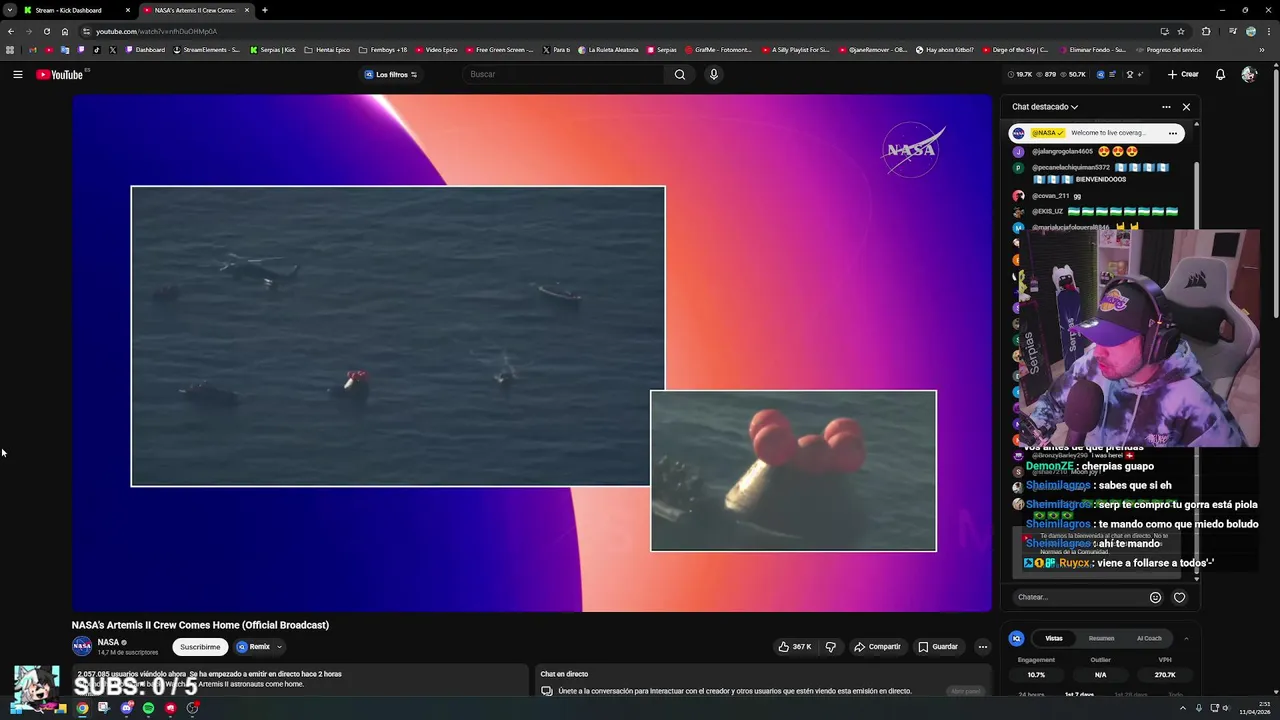Select the Resumen tab
The image size is (1280, 720).
coord(1101,638)
